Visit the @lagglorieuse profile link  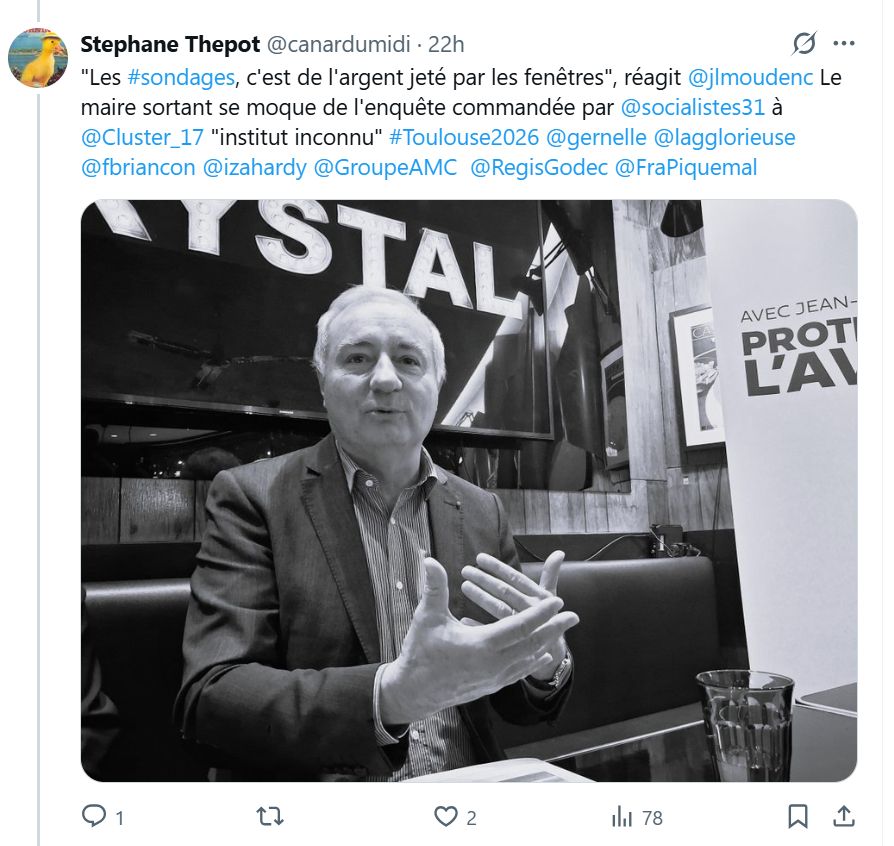tap(724, 137)
